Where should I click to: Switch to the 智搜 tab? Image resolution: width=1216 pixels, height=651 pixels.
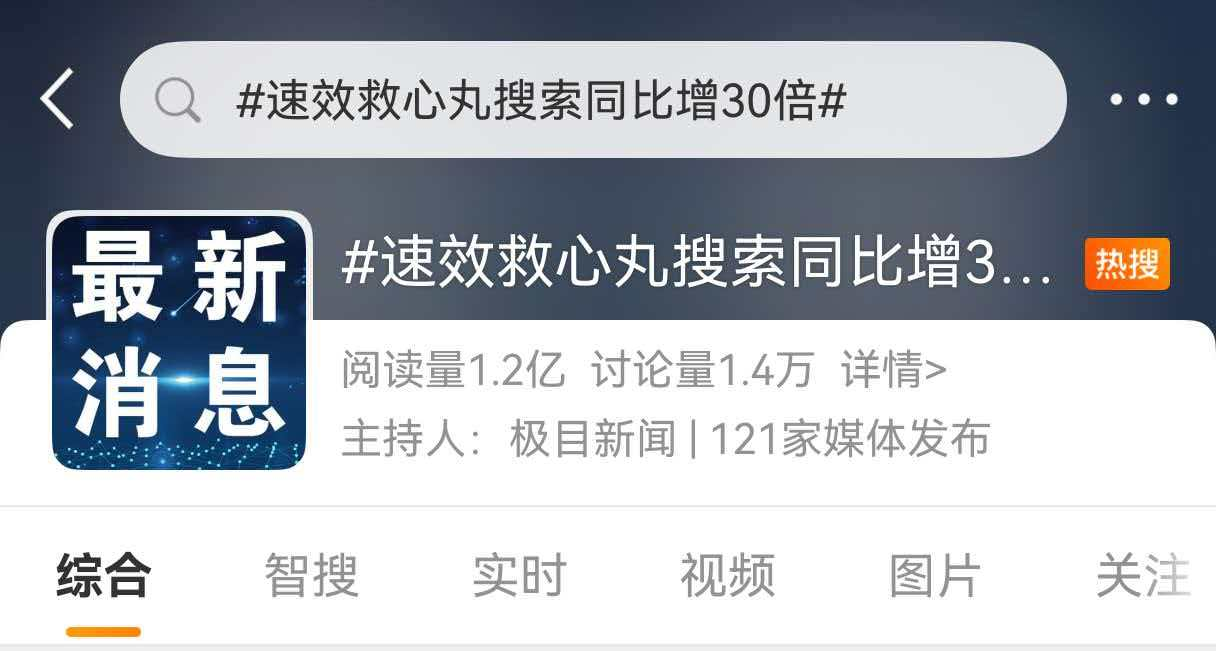(311, 576)
